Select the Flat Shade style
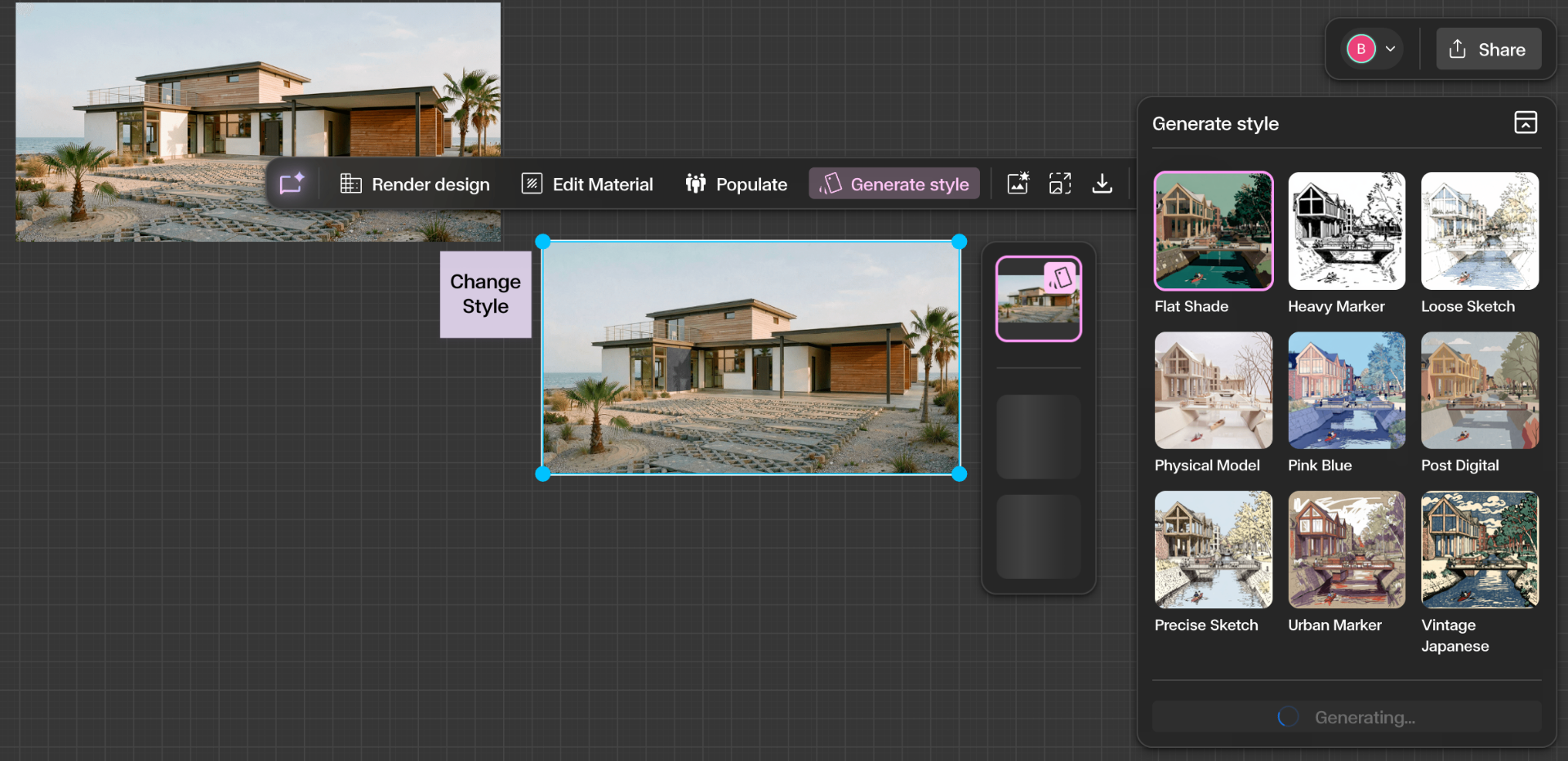Image resolution: width=1568 pixels, height=761 pixels. [x=1213, y=231]
